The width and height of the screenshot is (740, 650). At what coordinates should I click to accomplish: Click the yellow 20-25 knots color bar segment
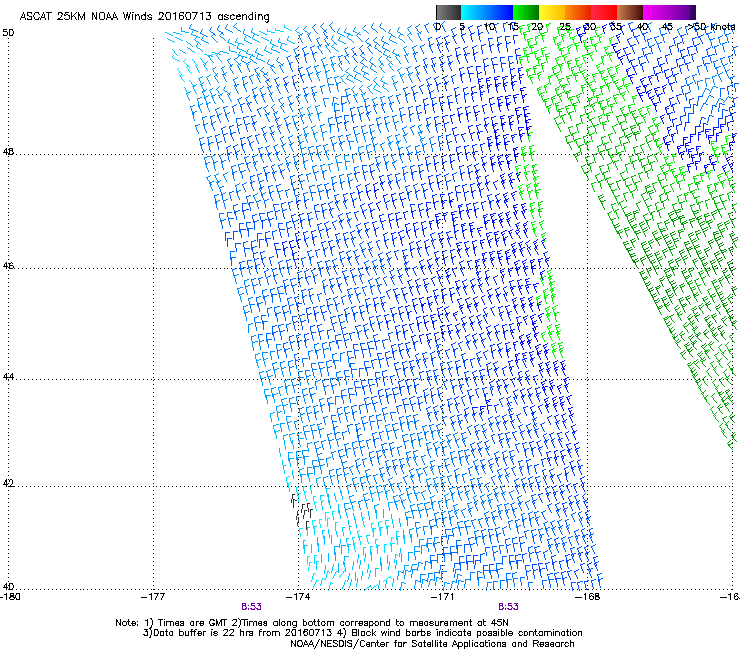pyautogui.click(x=552, y=12)
